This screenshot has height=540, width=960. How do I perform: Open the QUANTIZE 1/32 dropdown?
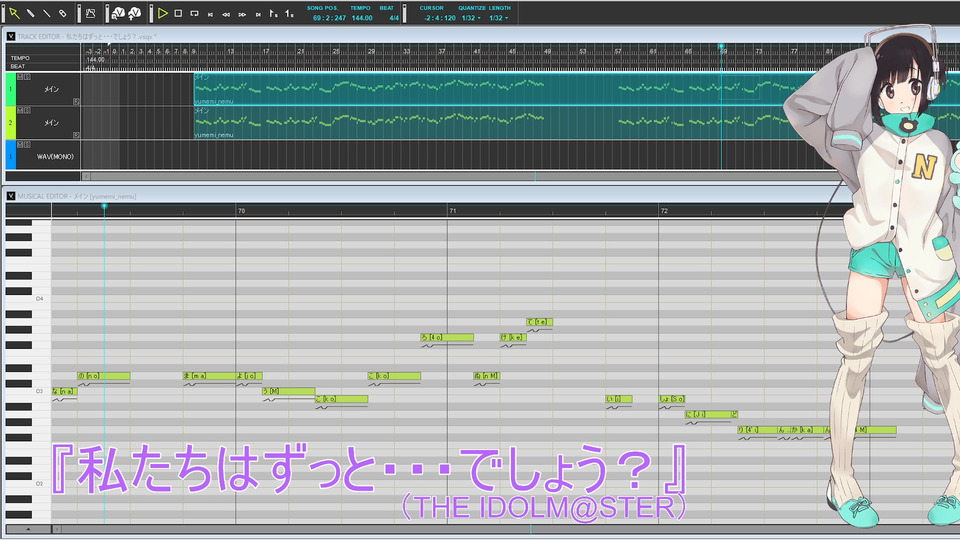coord(471,18)
